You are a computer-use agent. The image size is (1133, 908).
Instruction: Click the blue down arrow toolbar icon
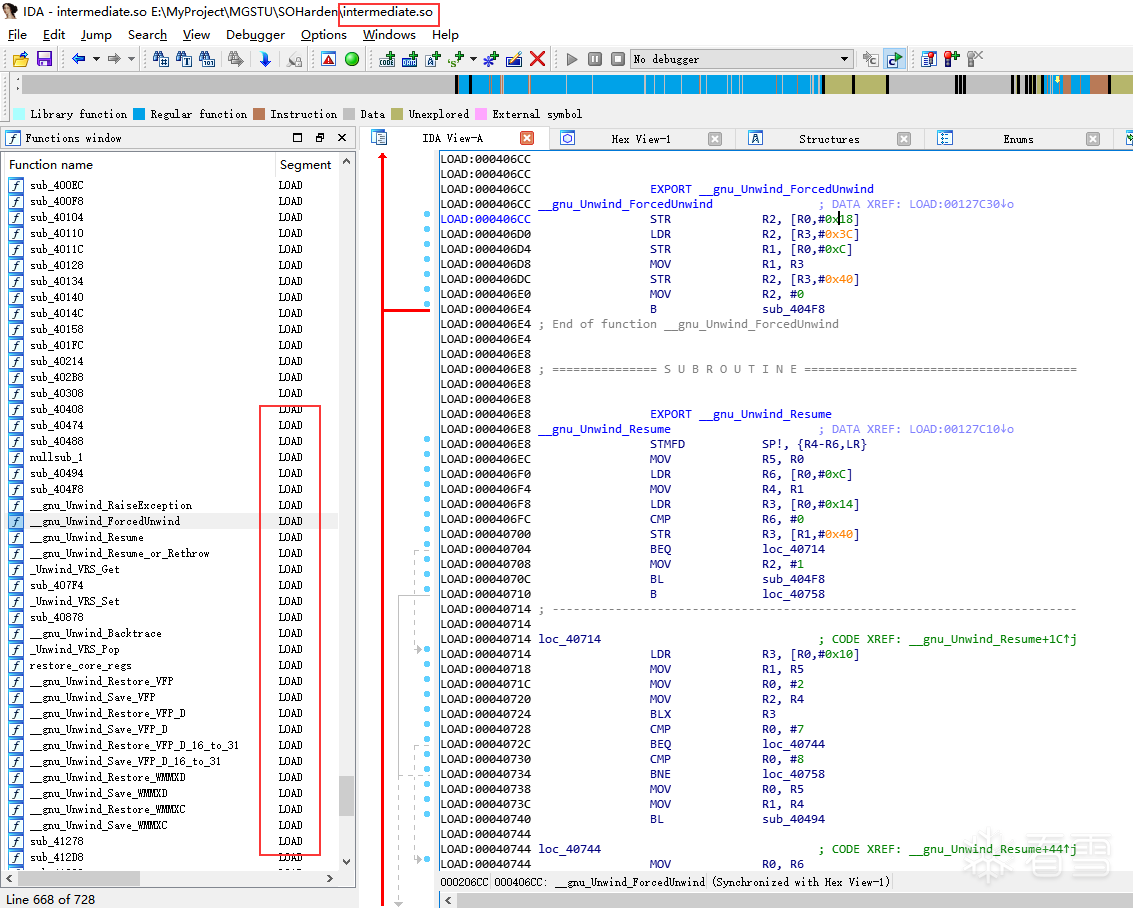coord(265,59)
